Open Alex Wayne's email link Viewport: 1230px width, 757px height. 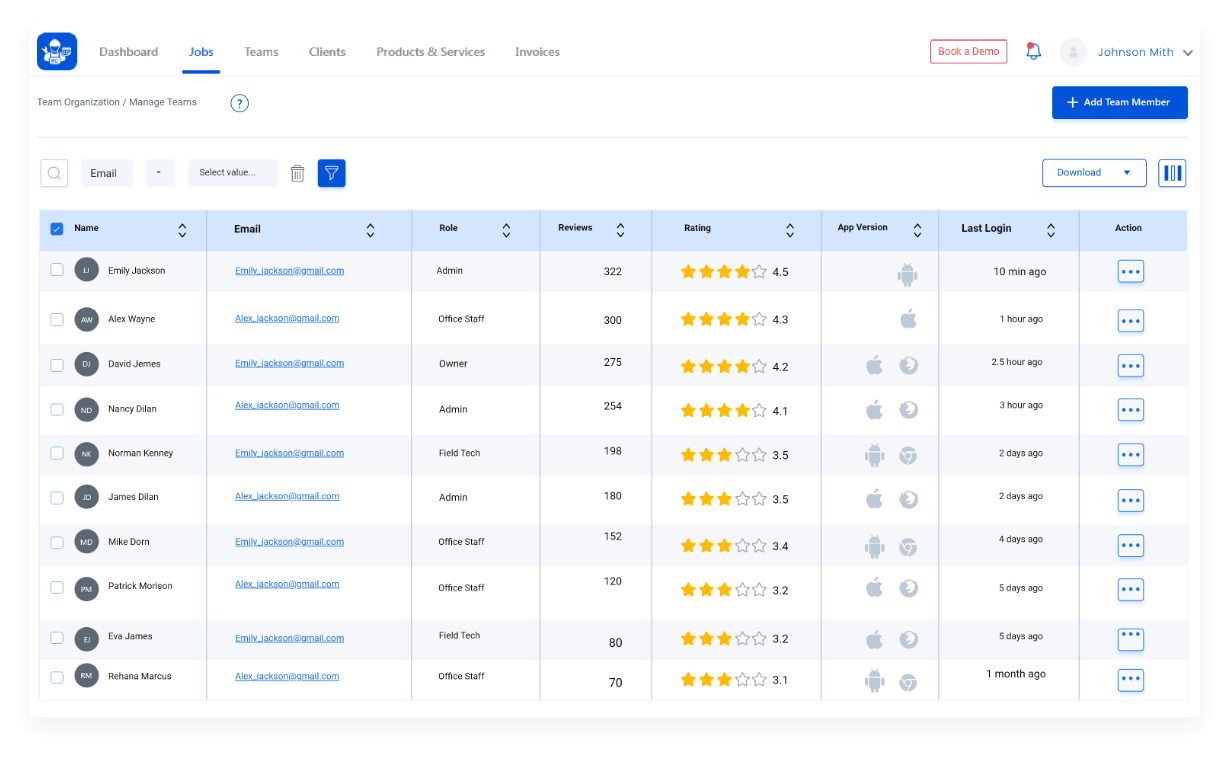(x=287, y=319)
